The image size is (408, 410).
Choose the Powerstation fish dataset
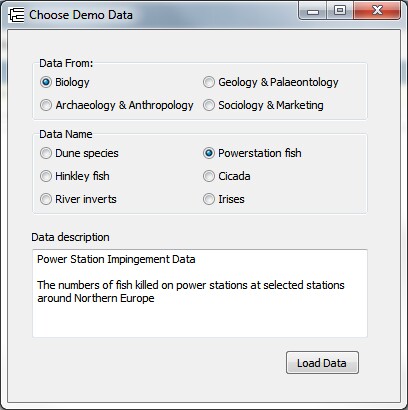coord(252,153)
